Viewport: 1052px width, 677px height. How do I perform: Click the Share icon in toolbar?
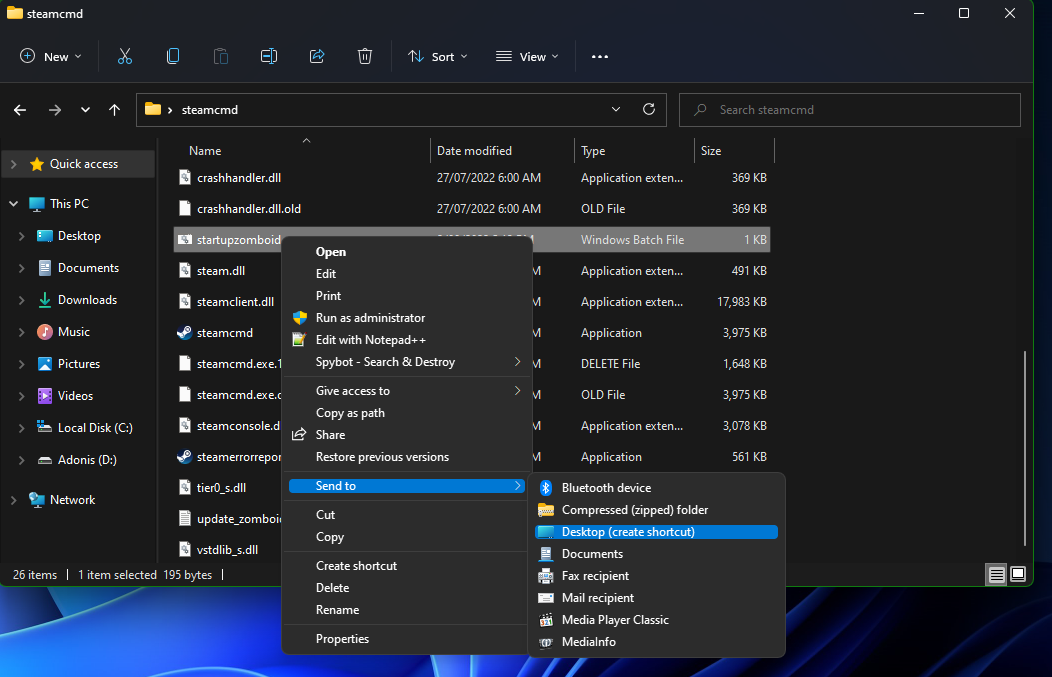(317, 57)
